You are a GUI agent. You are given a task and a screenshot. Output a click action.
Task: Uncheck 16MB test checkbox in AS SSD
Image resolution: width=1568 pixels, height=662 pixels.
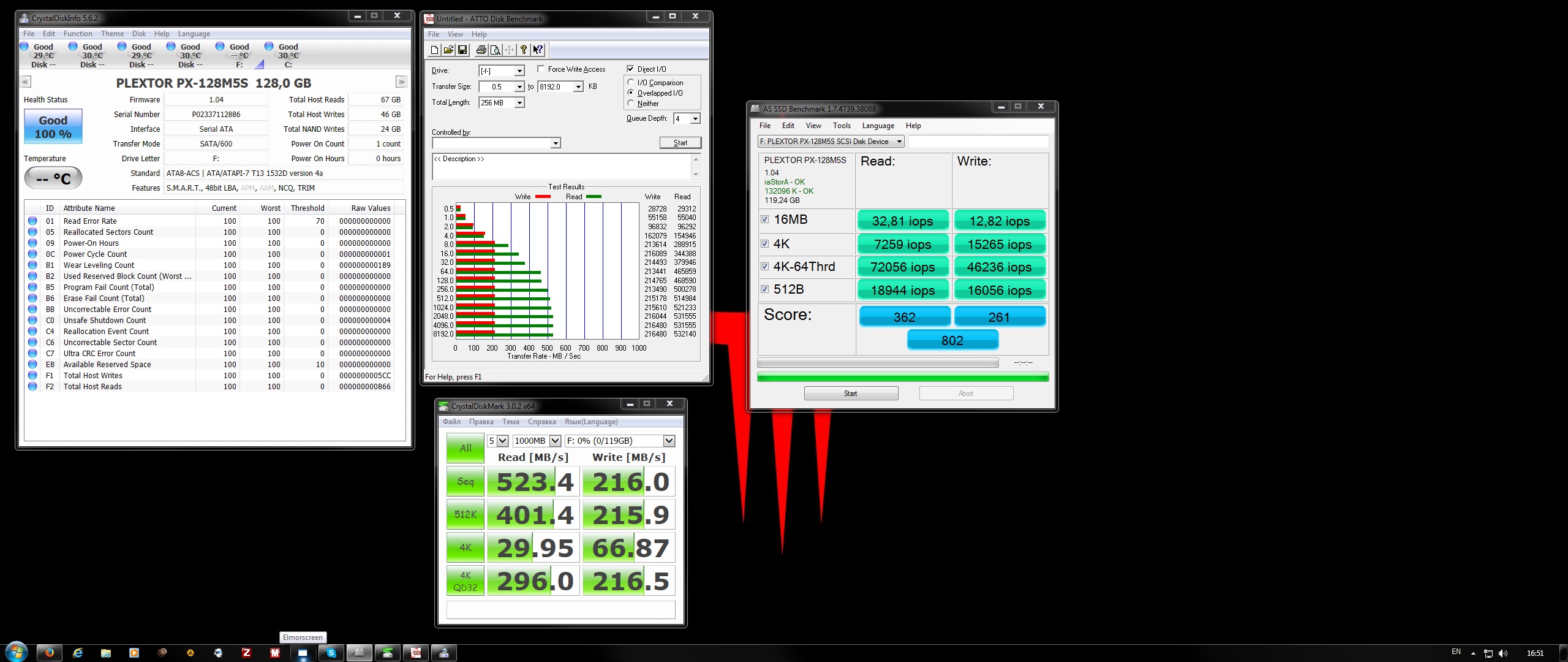click(764, 219)
